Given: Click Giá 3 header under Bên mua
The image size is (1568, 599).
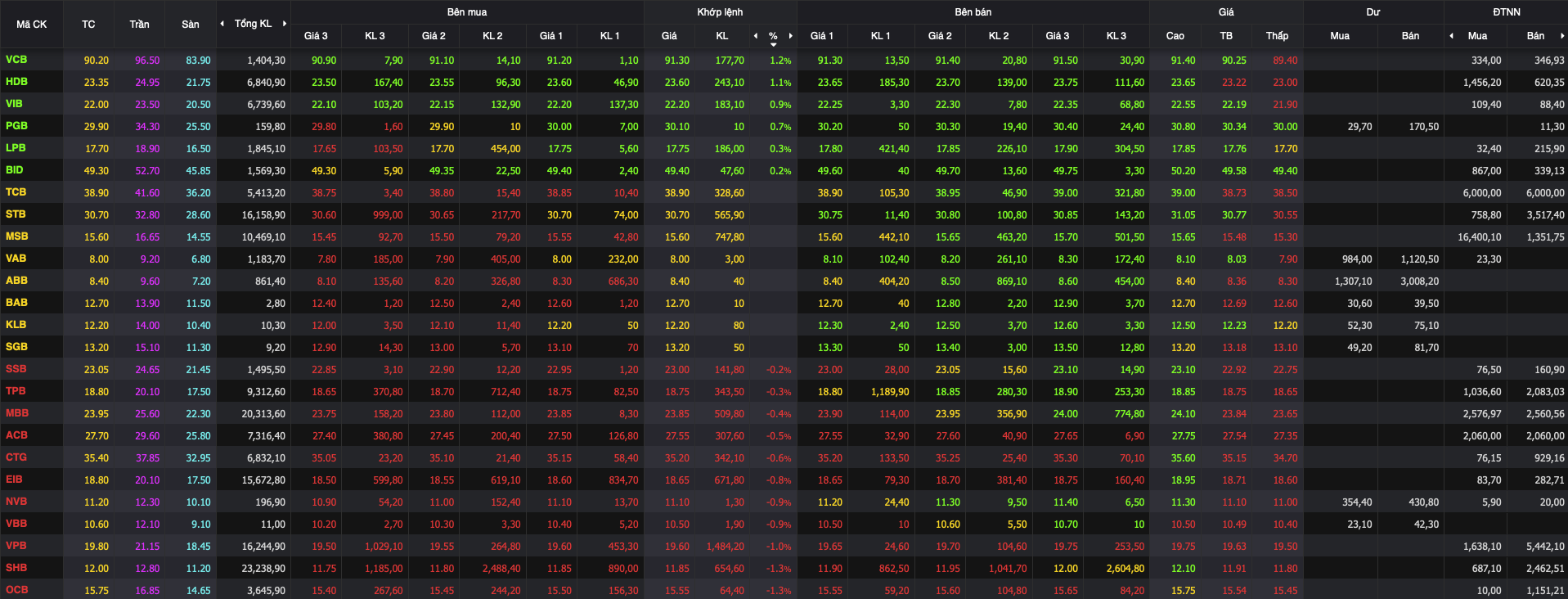Looking at the screenshot, I should (x=316, y=36).
